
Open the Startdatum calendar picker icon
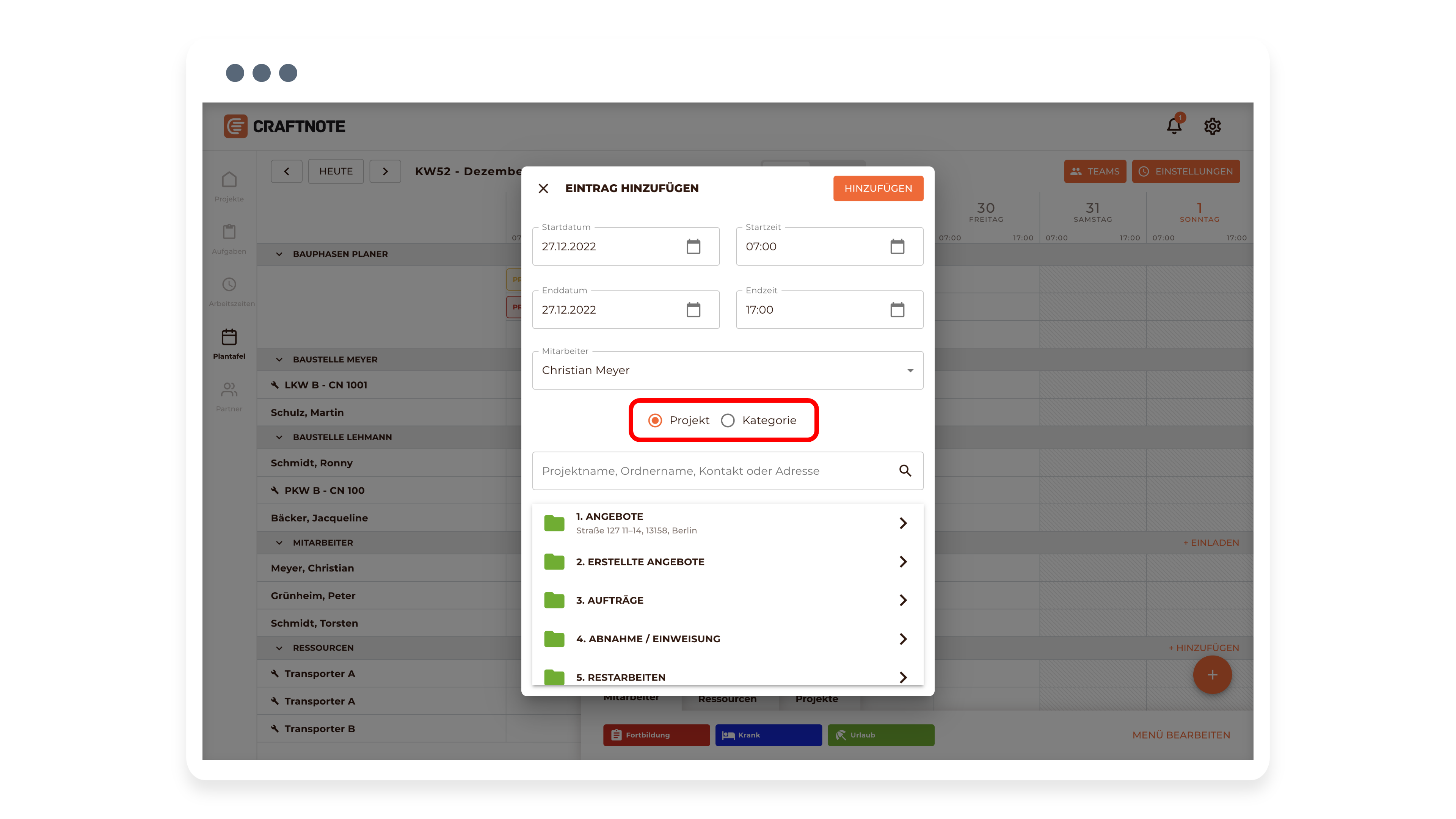point(693,246)
